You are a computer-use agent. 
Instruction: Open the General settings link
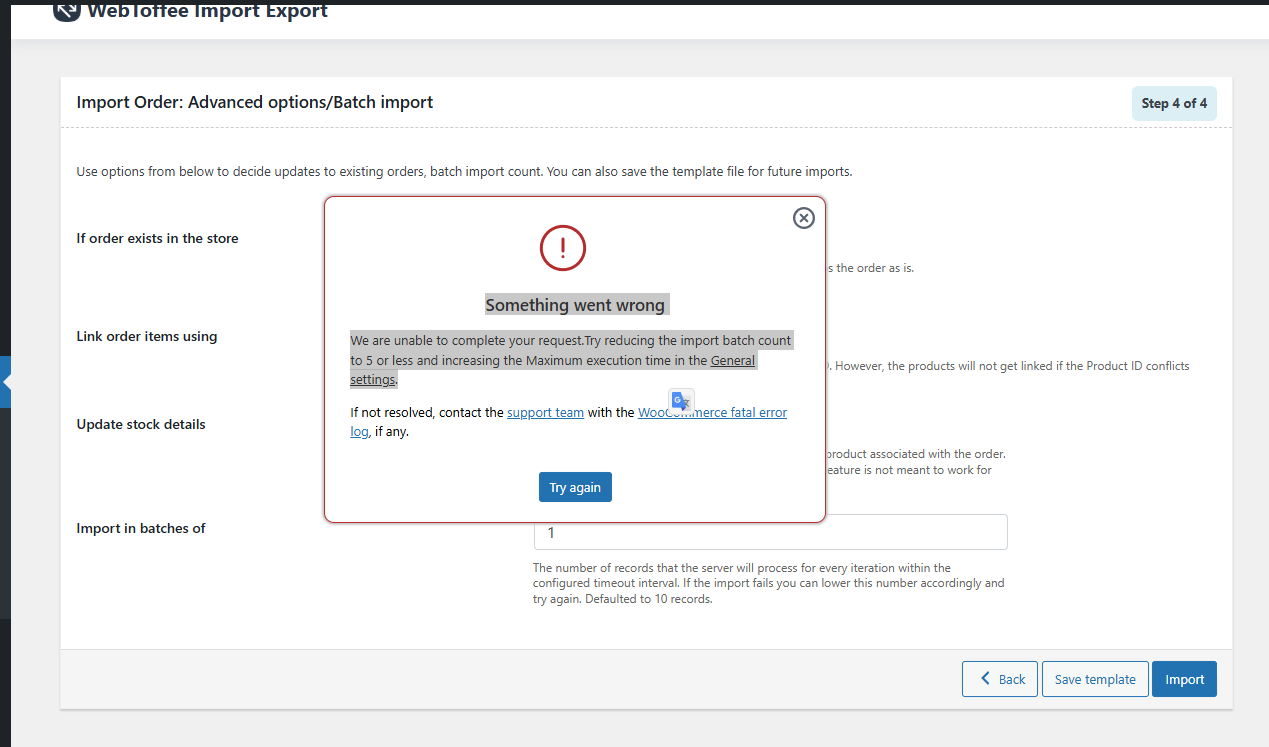pyautogui.click(x=732, y=360)
